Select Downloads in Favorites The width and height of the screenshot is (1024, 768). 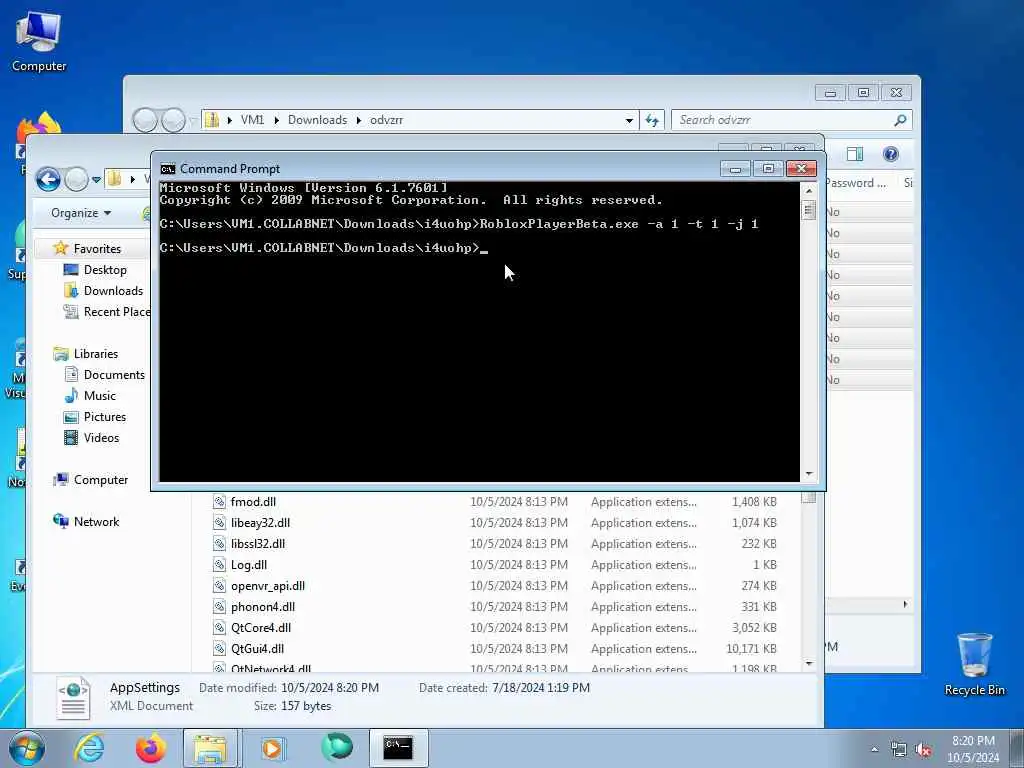click(113, 291)
